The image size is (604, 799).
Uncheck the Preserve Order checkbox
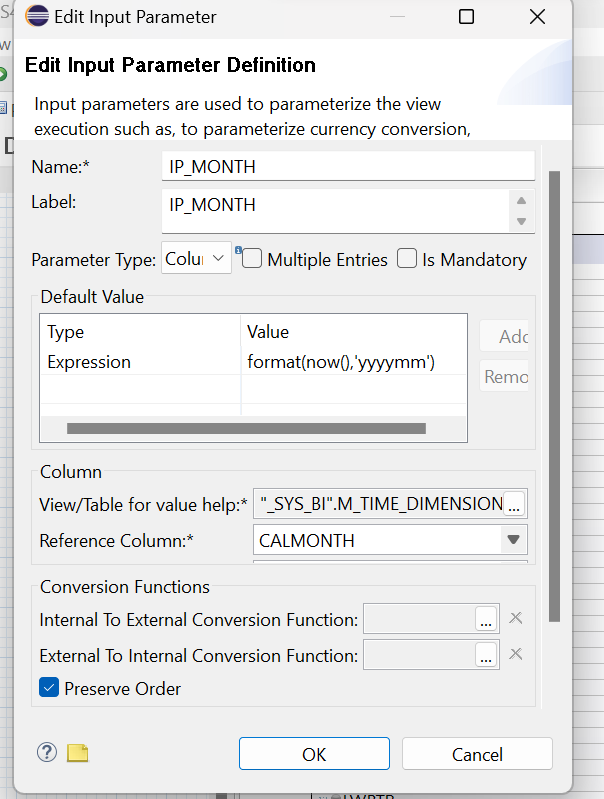[49, 688]
